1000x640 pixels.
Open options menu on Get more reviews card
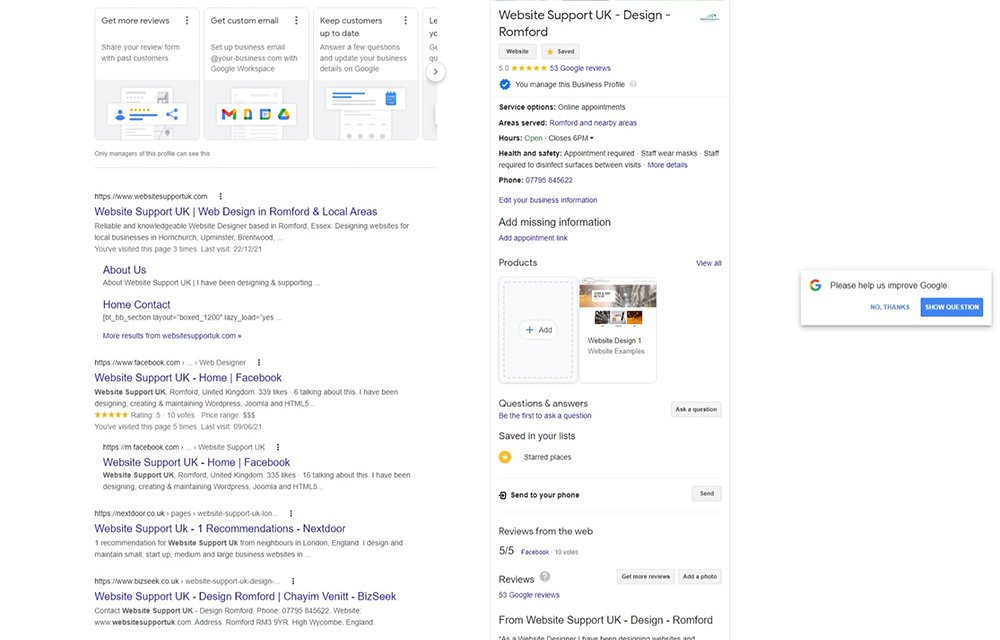pyautogui.click(x=187, y=20)
